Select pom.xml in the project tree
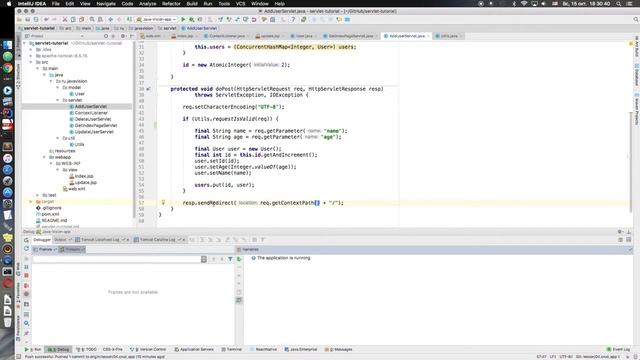Screen dimensions: 640x360 (x=50, y=214)
